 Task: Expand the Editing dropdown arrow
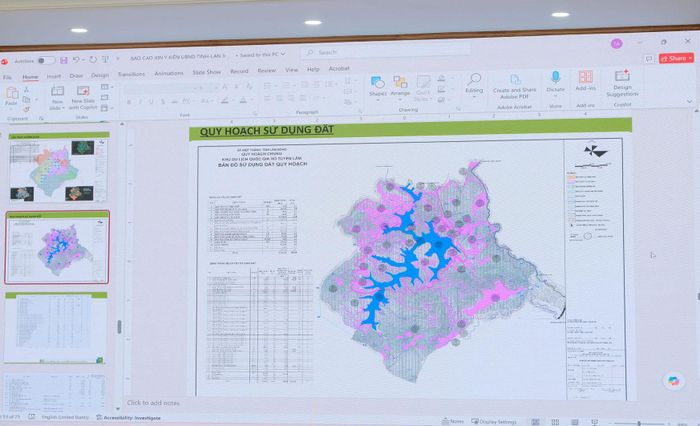point(474,97)
